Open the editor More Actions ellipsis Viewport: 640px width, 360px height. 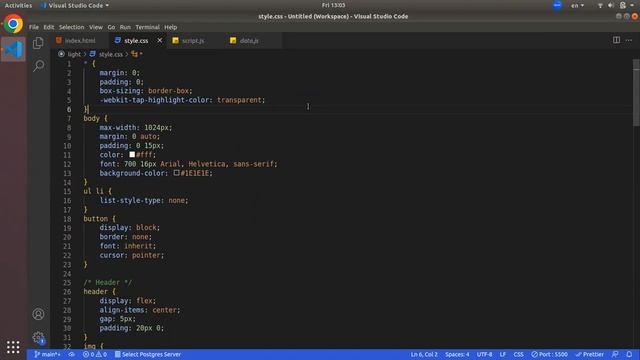629,40
